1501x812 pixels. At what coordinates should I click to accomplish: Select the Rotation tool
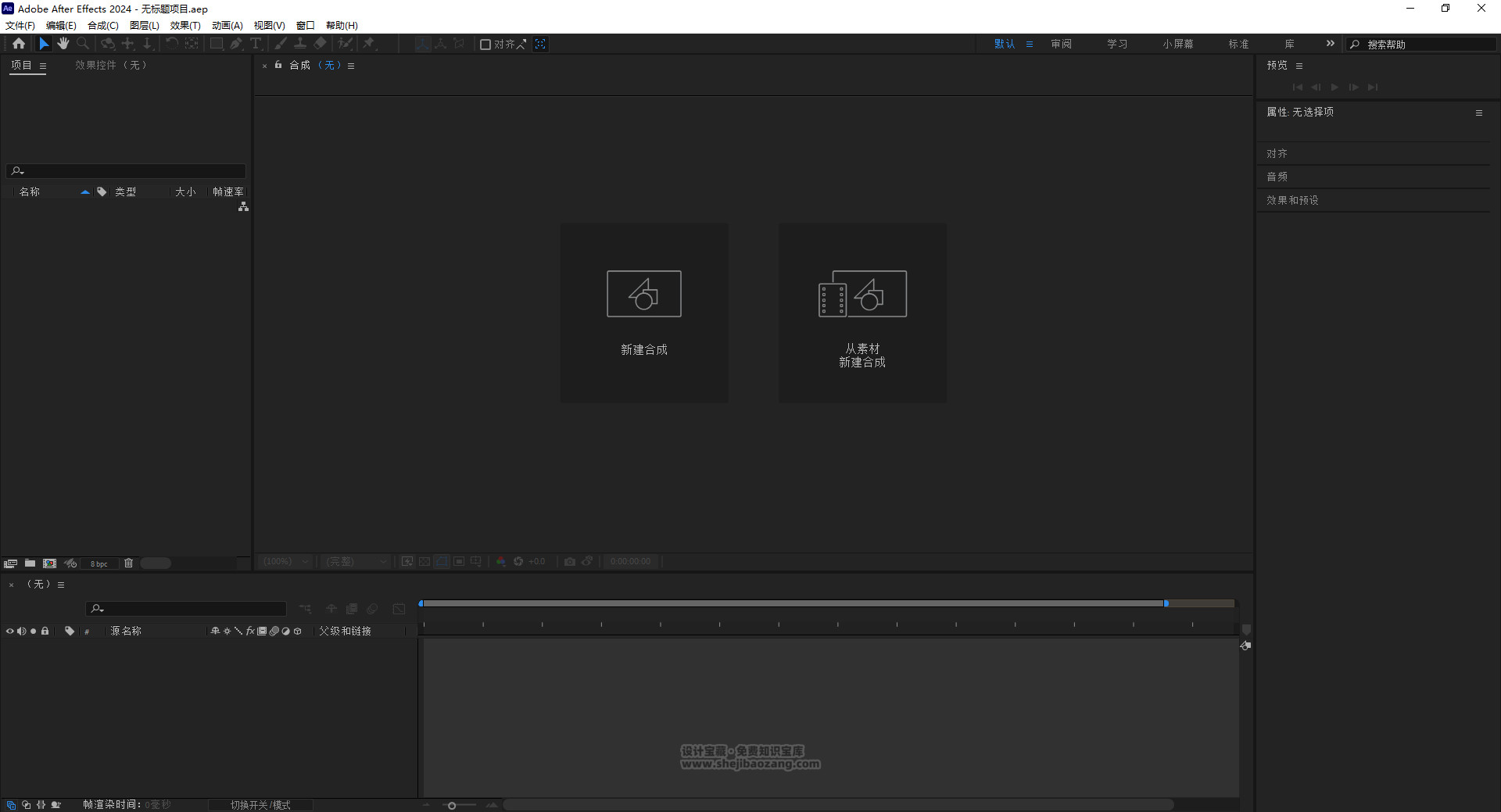171,44
